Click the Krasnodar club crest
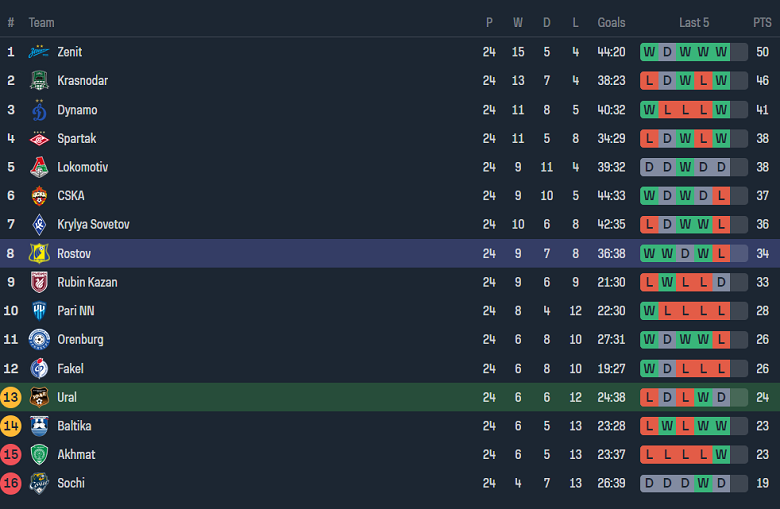 tap(39, 81)
